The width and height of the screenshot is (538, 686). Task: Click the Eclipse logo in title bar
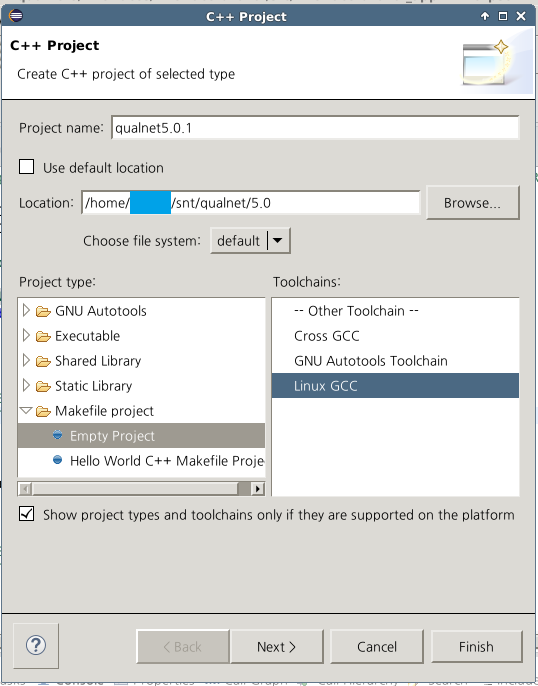point(16,16)
